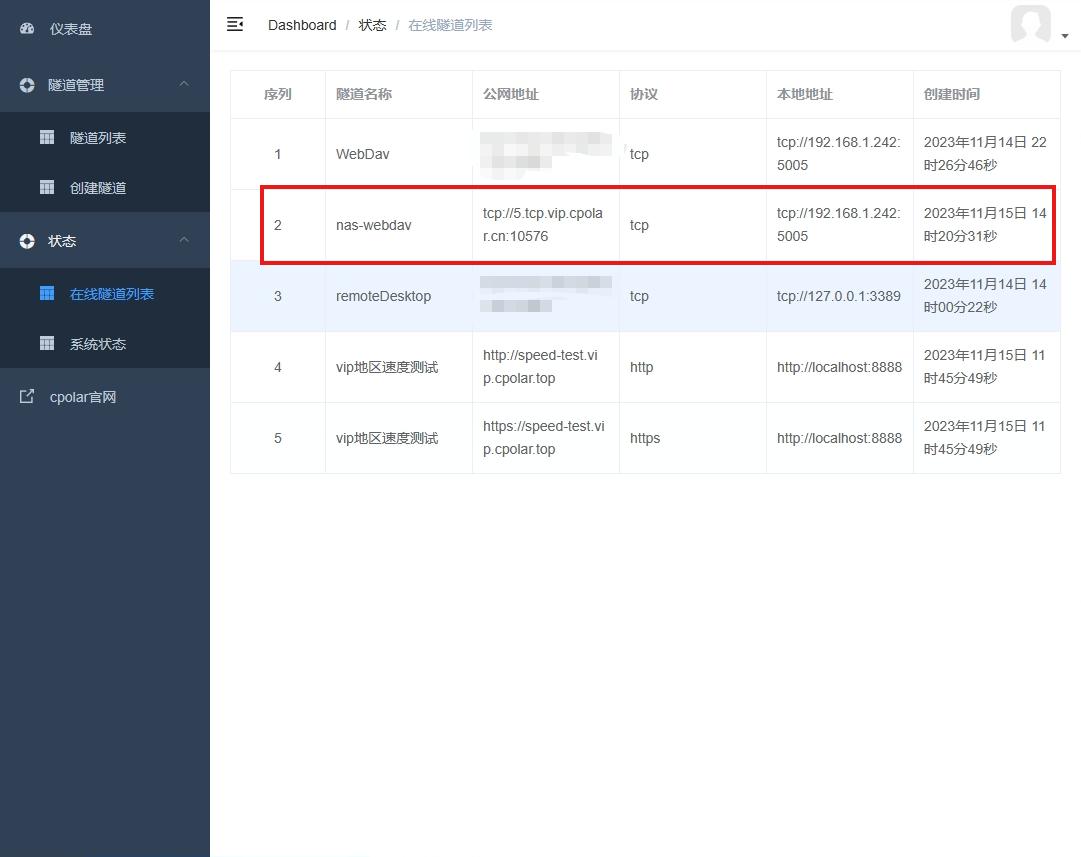
Task: Click the external link icon for cpolar官网
Action: point(27,396)
